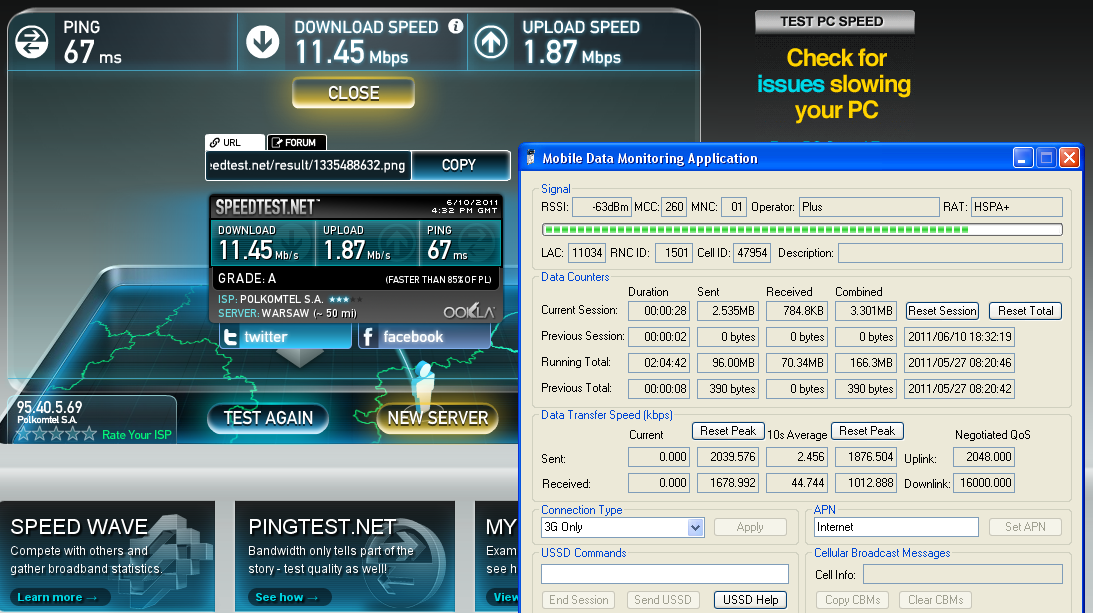Click Learn more under Speed Wave
Screen dimensions: 1093x613
point(59,597)
